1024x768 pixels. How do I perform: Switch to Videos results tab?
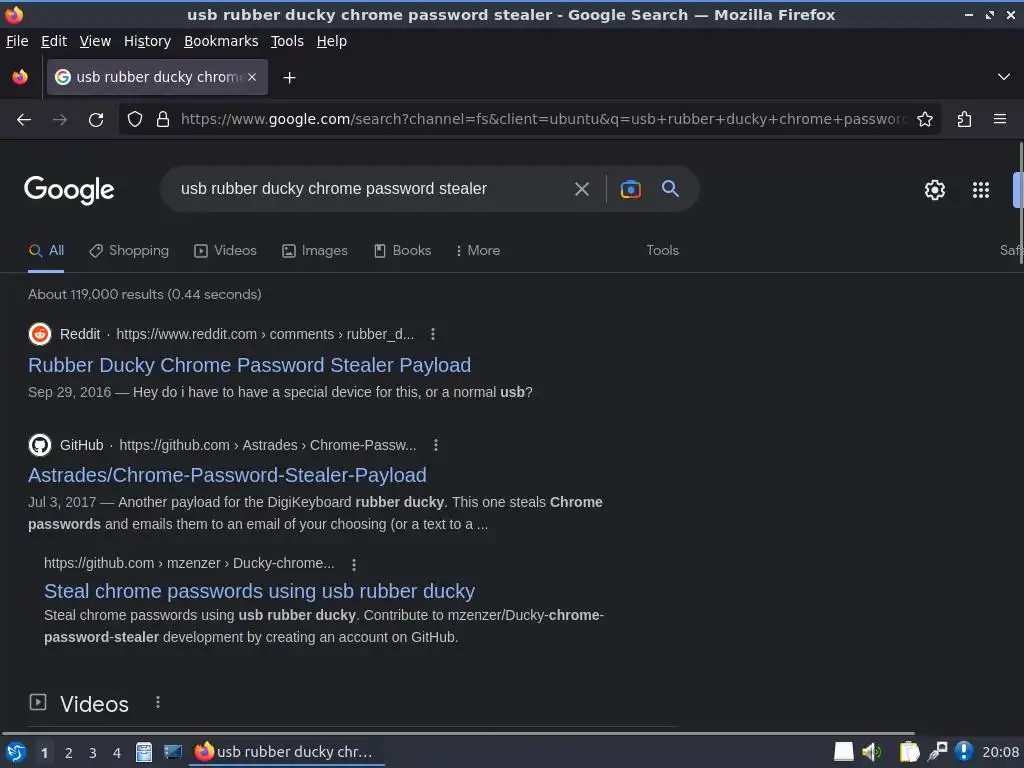pos(226,251)
